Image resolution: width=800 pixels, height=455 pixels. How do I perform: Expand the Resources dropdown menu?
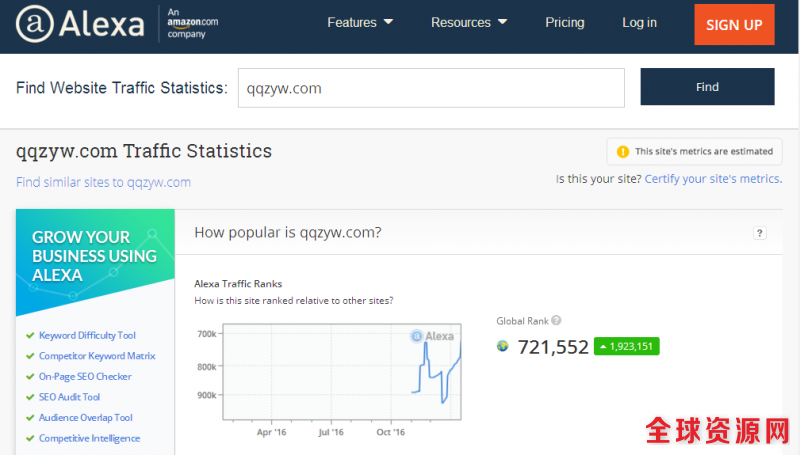coord(469,23)
